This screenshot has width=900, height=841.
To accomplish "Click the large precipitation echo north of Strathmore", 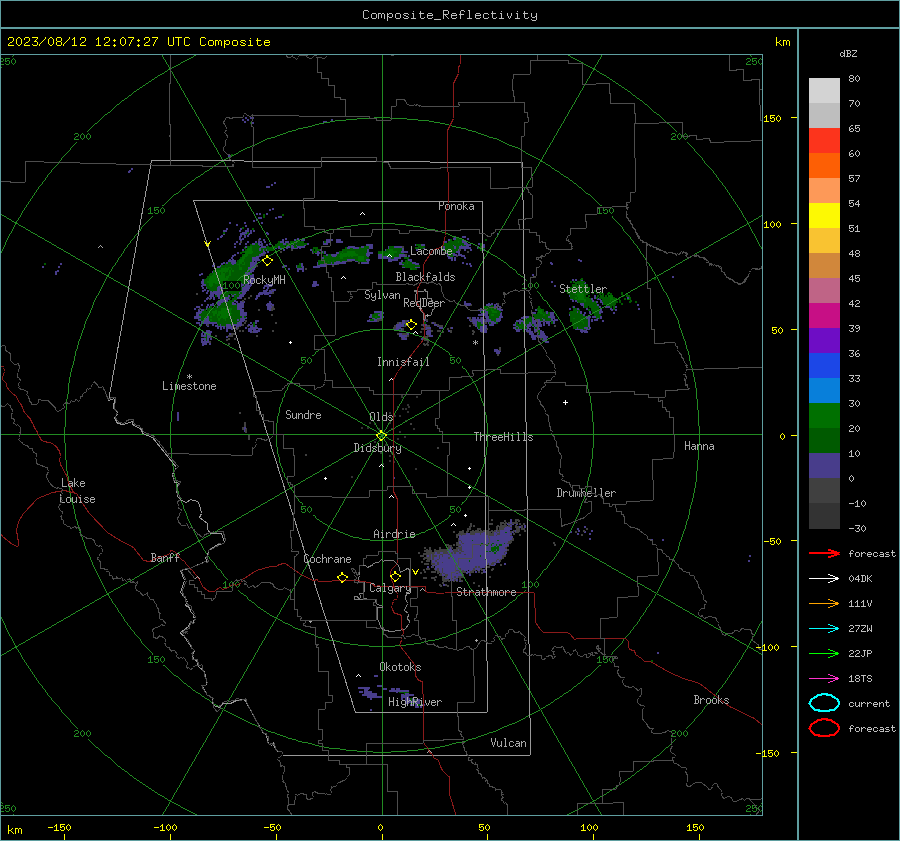I will 476,550.
